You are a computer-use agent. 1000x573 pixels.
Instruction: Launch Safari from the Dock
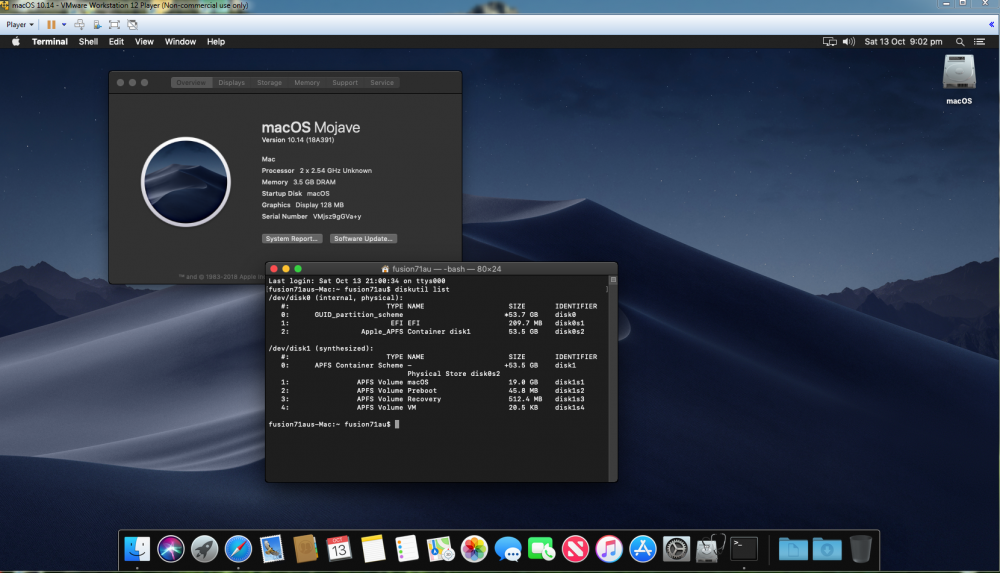239,549
